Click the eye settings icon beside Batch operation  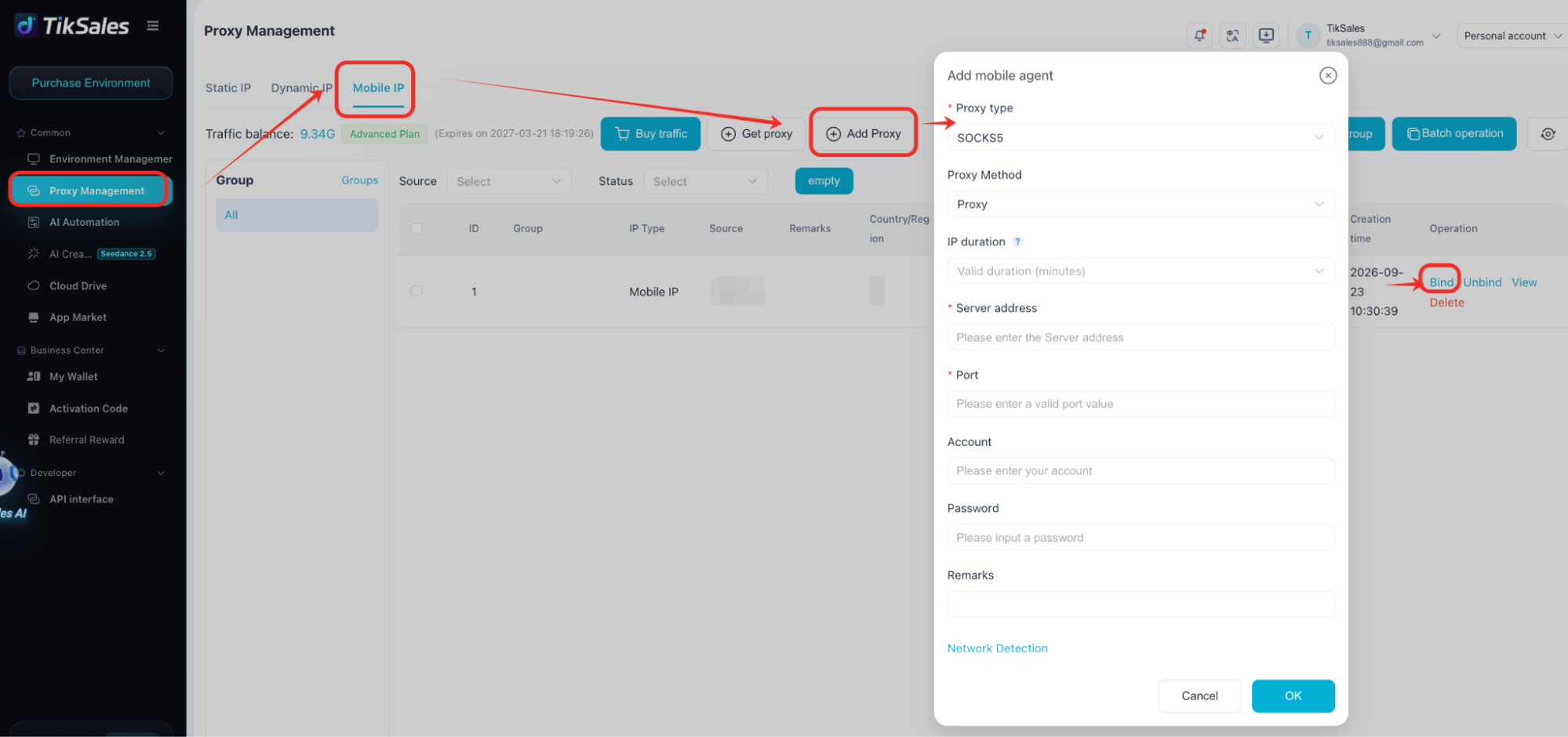coord(1548,134)
